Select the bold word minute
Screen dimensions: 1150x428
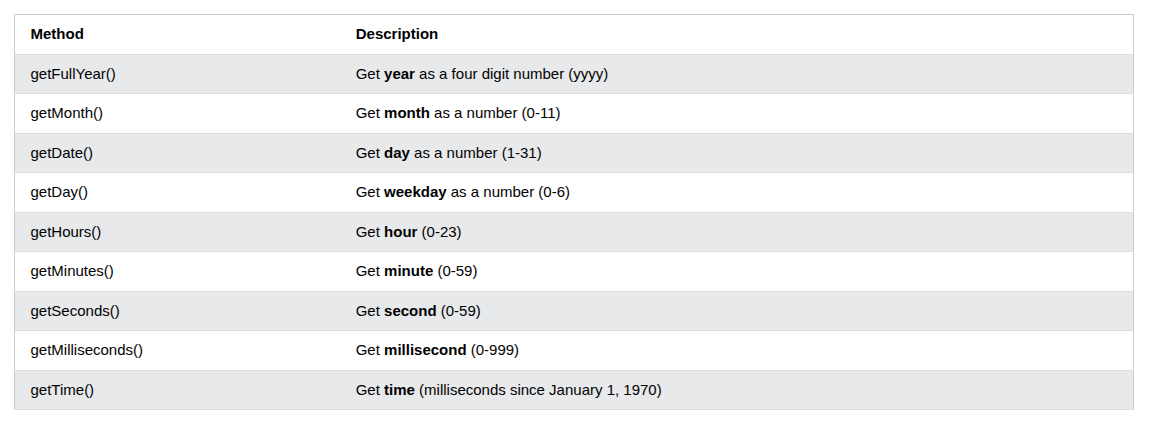408,271
